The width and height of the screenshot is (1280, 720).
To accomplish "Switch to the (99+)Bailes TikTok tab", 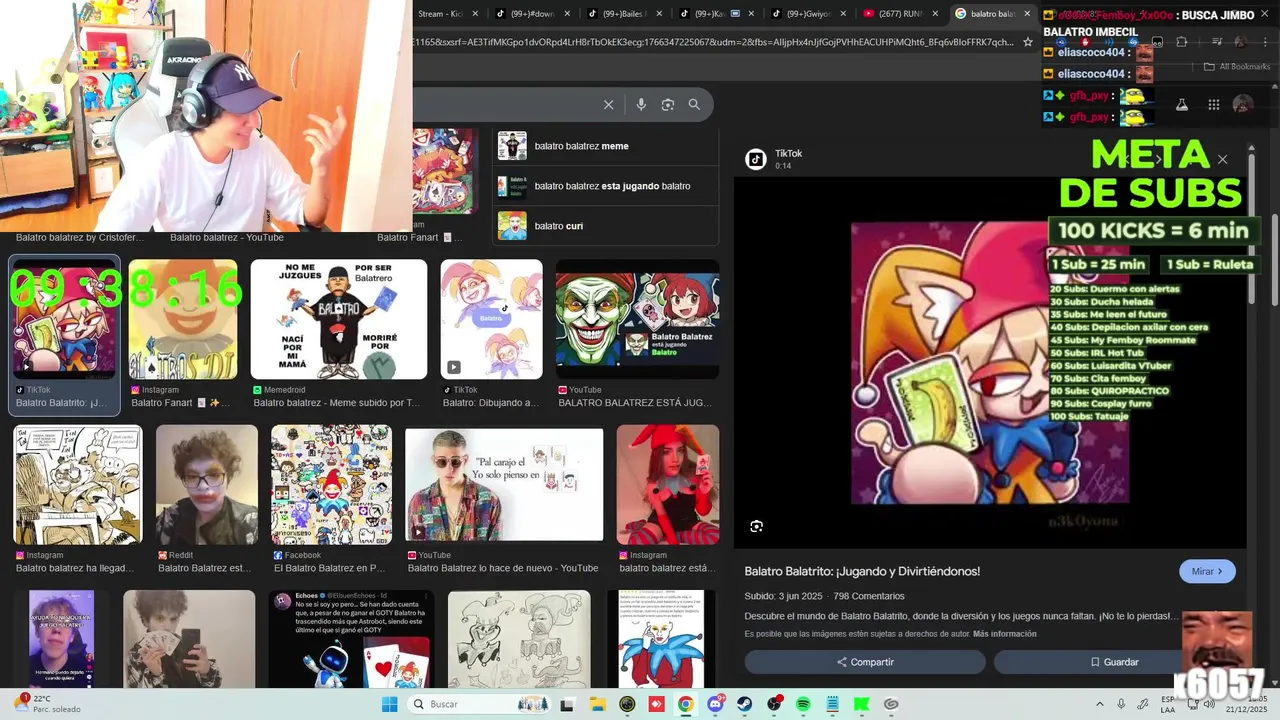I will pyautogui.click(x=624, y=14).
